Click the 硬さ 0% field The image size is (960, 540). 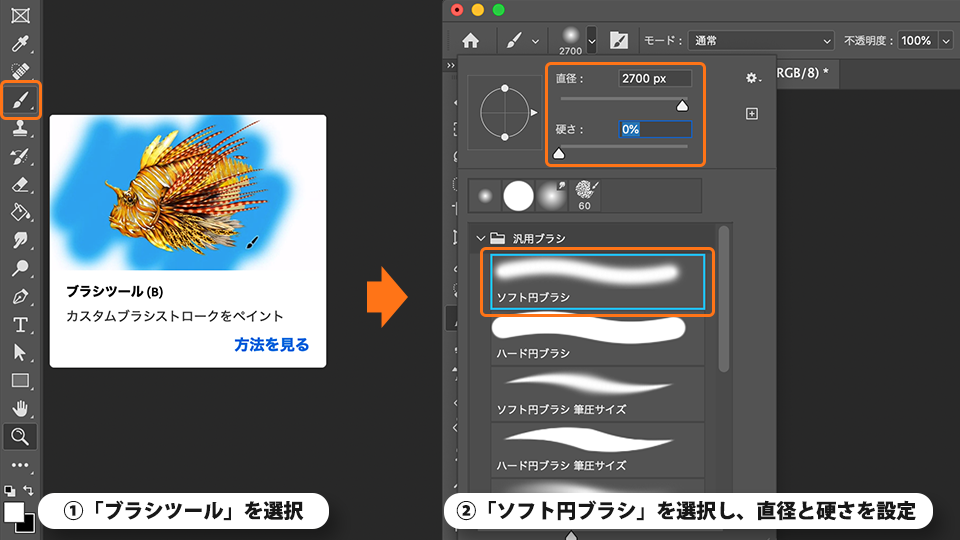click(x=655, y=129)
